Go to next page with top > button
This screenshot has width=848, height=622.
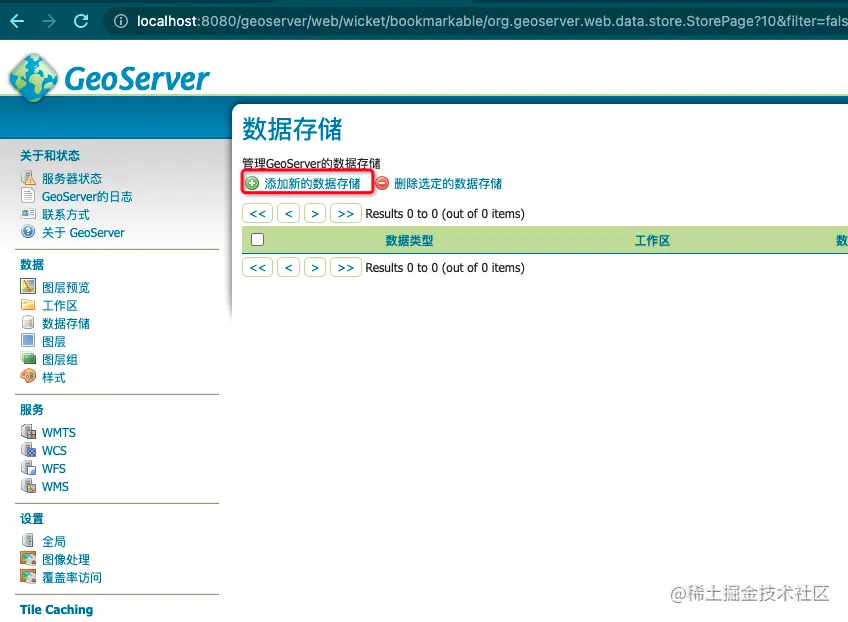click(315, 214)
